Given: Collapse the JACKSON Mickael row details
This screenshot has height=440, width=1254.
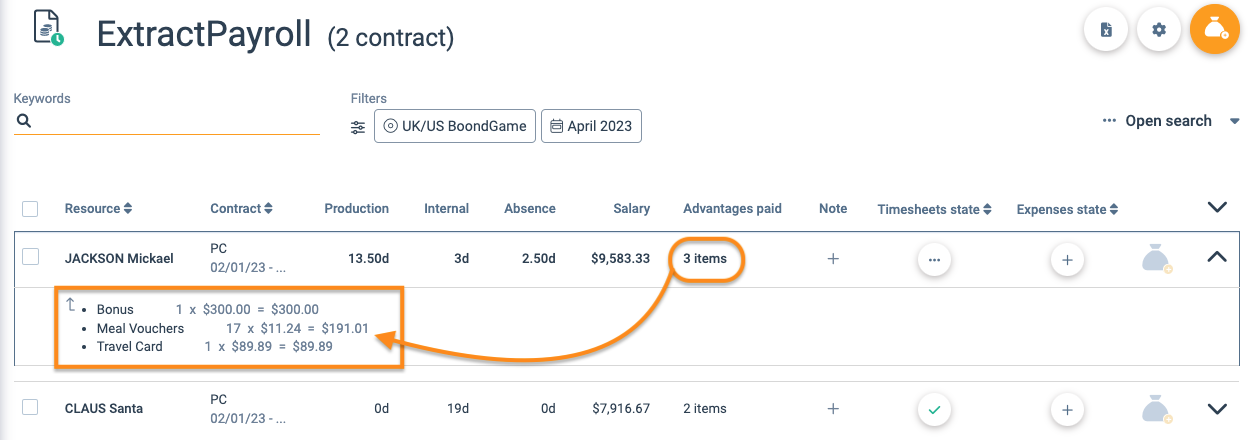Looking at the screenshot, I should click(1217, 257).
